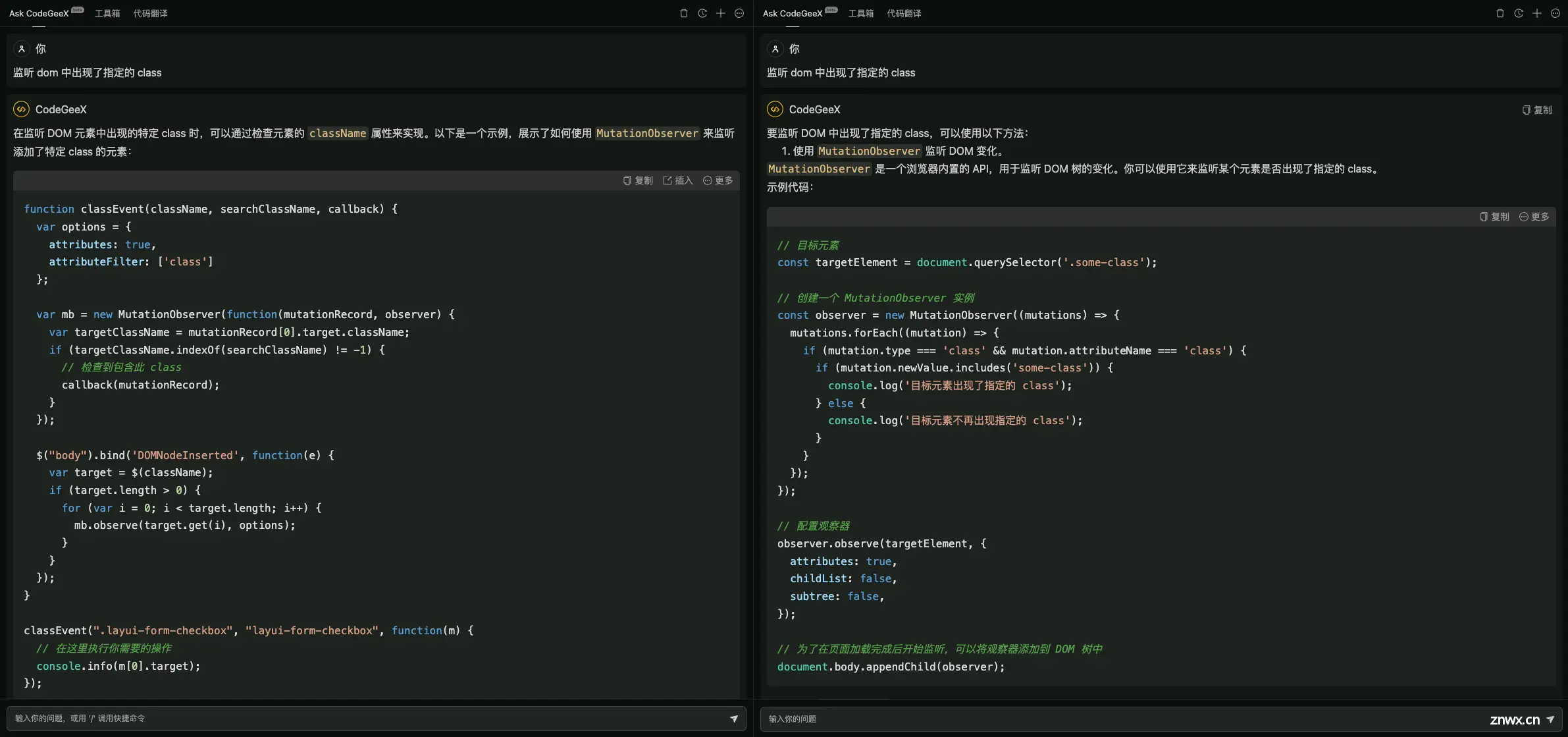The width and height of the screenshot is (1568, 737).
Task: Click line 'observer.observe(targetElement, {'
Action: 882,543
